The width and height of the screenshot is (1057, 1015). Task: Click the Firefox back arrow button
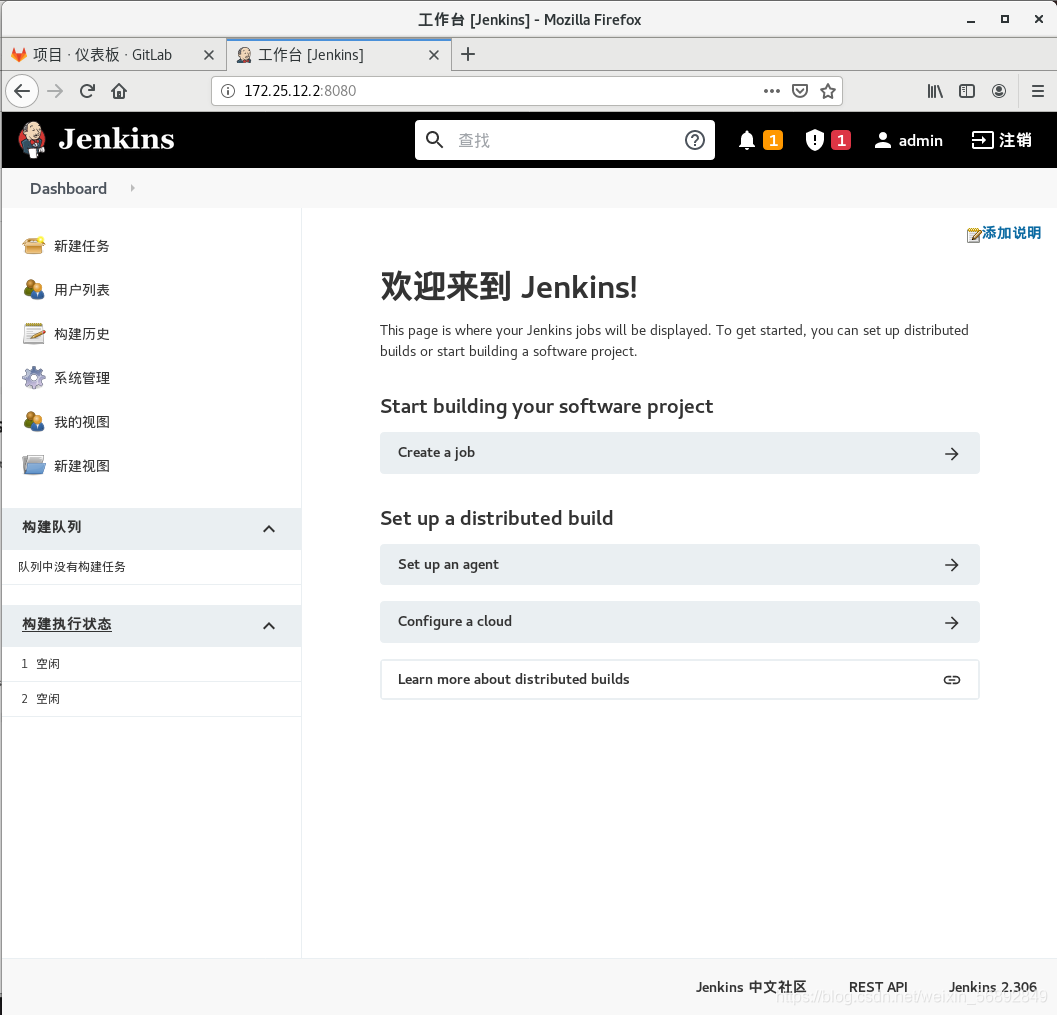pos(22,91)
